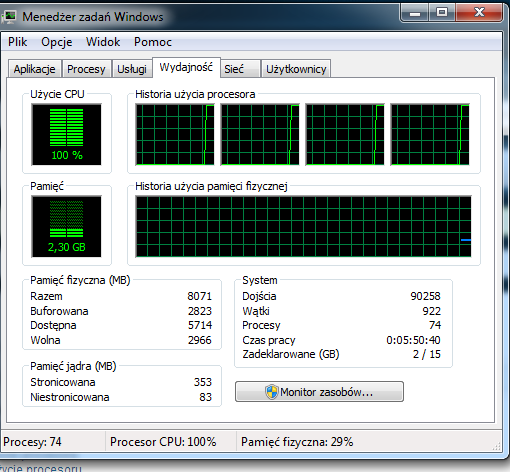Click the shield icon on Monitor zasobów
This screenshot has height=472, width=510.
pyautogui.click(x=272, y=392)
